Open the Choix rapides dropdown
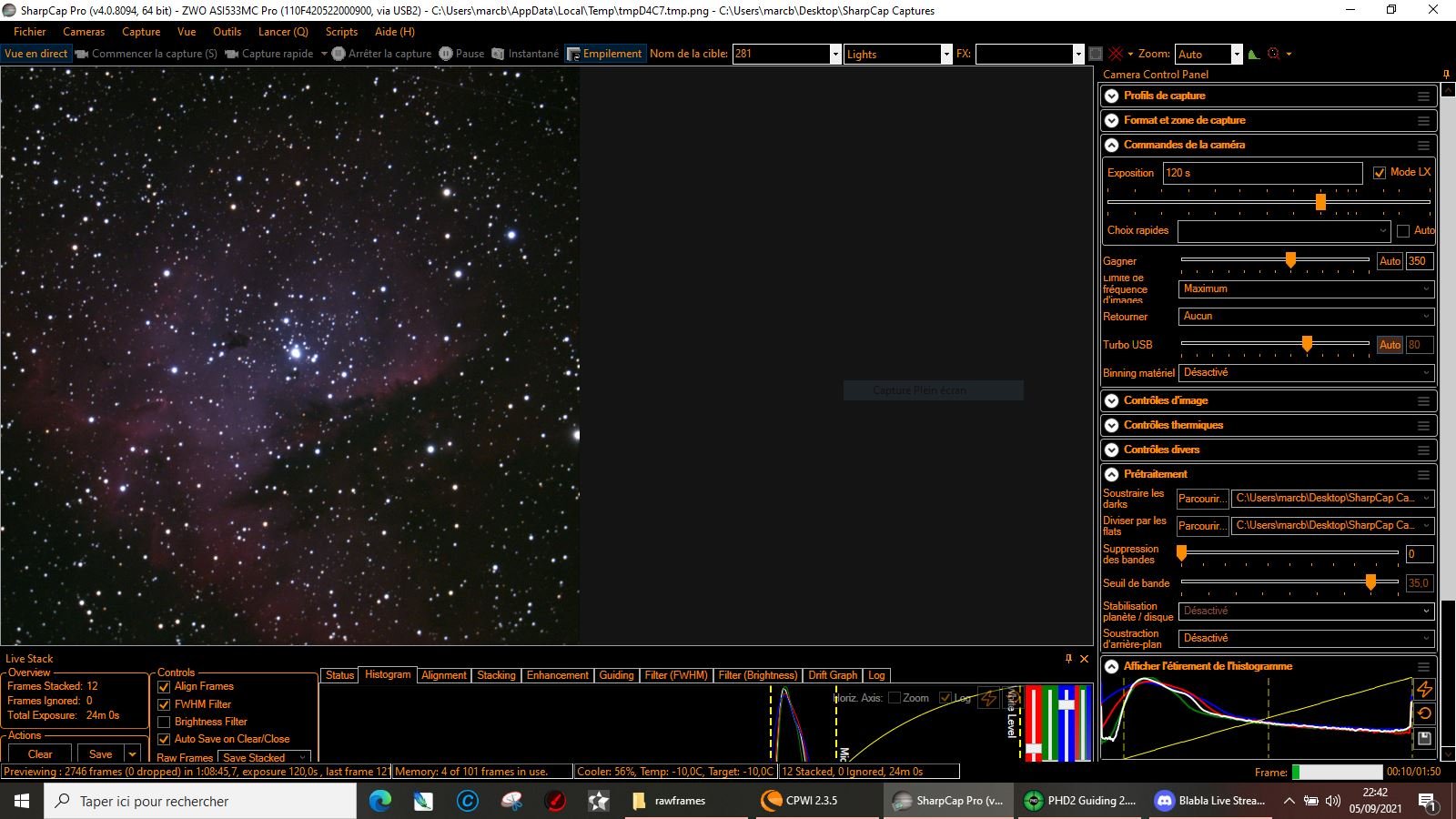The width and height of the screenshot is (1456, 819). click(x=1284, y=230)
